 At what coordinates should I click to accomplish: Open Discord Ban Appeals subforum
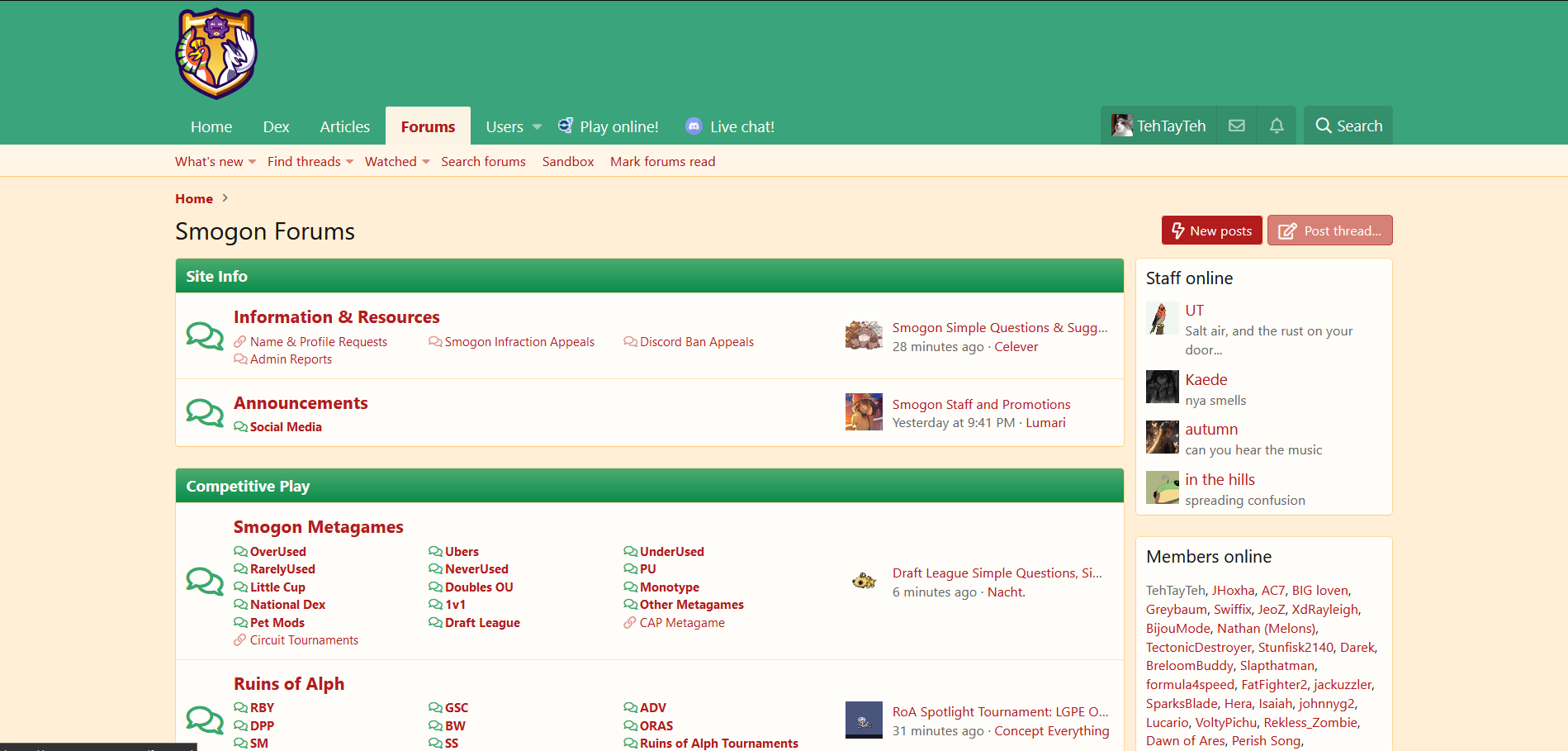(697, 342)
